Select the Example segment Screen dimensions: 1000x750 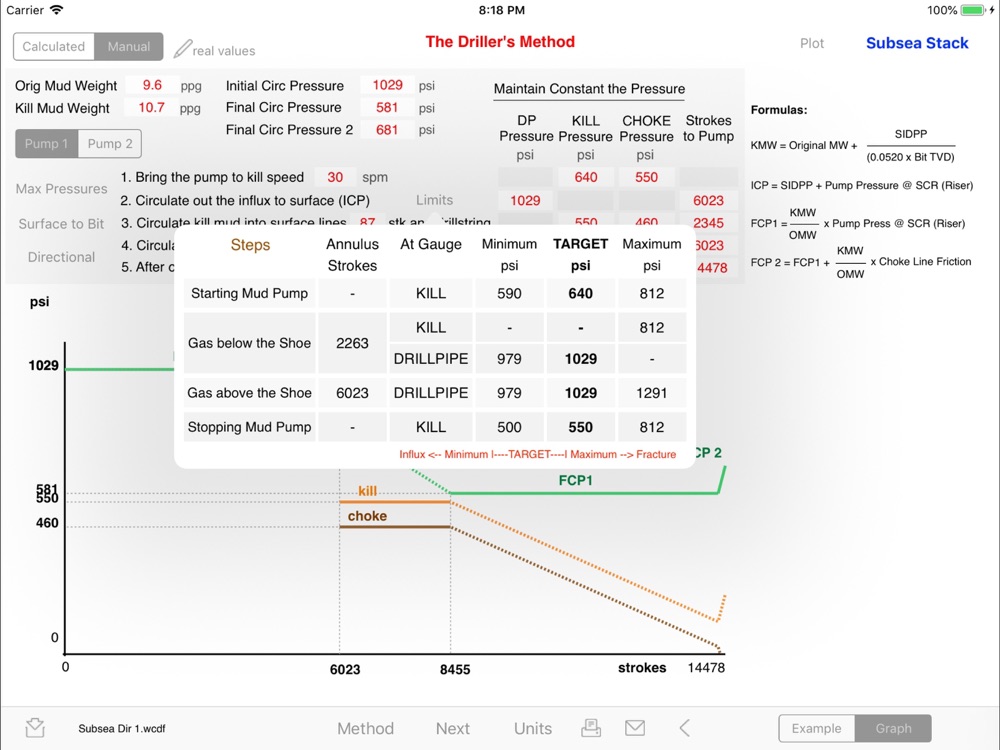pos(816,728)
